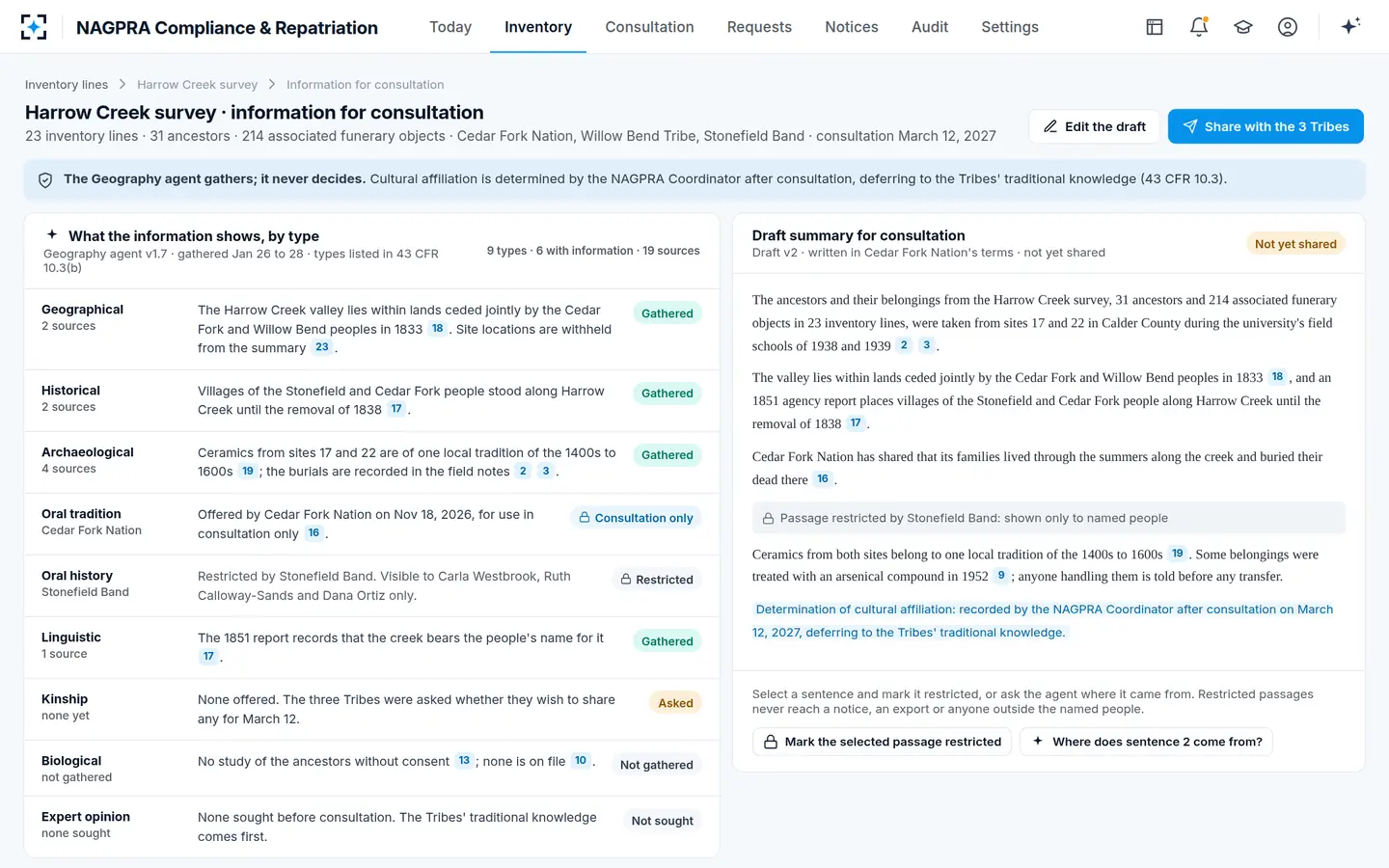1389x868 pixels.
Task: Ask where sentence 2 comes from
Action: pos(1146,742)
